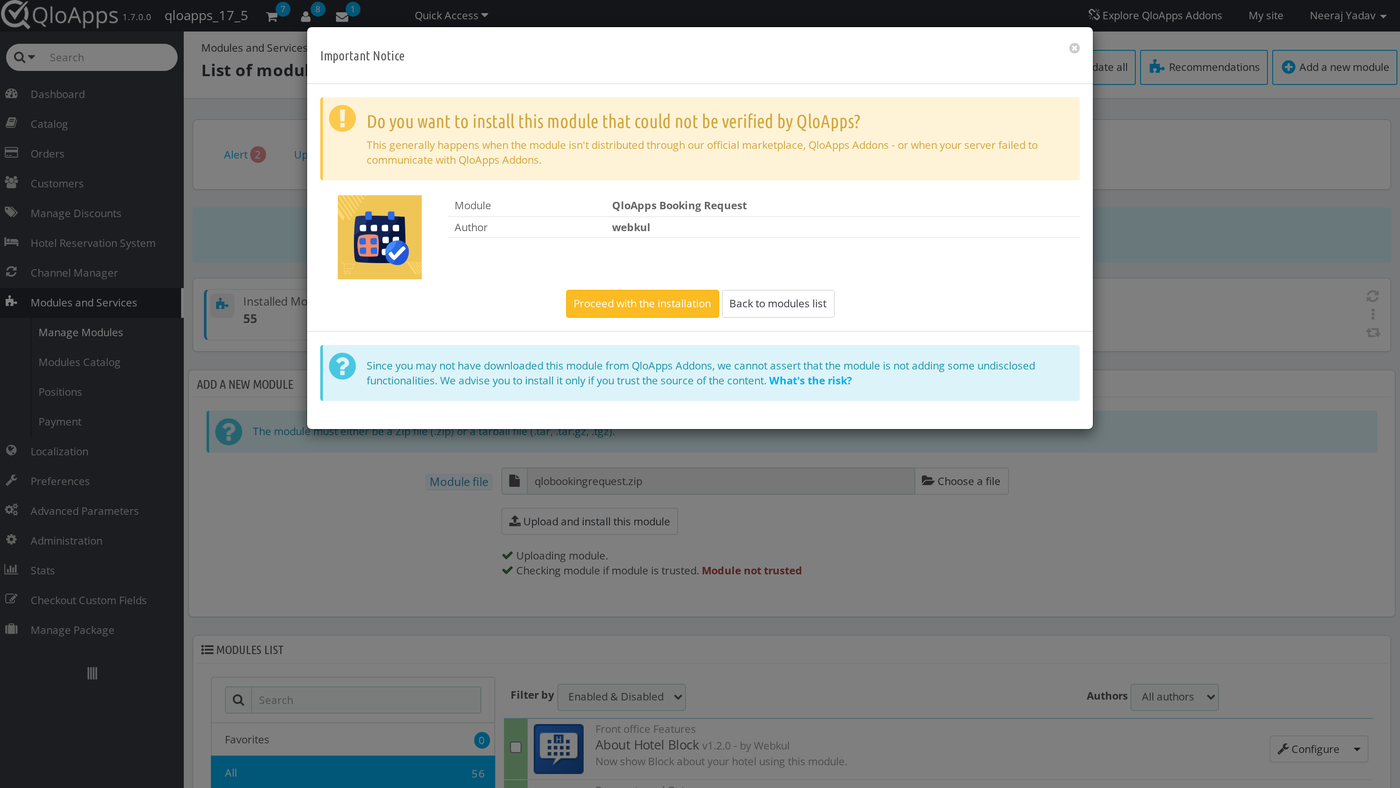The width and height of the screenshot is (1400, 788).
Task: Open the Neeraj Yadav user menu
Action: [x=1349, y=16]
